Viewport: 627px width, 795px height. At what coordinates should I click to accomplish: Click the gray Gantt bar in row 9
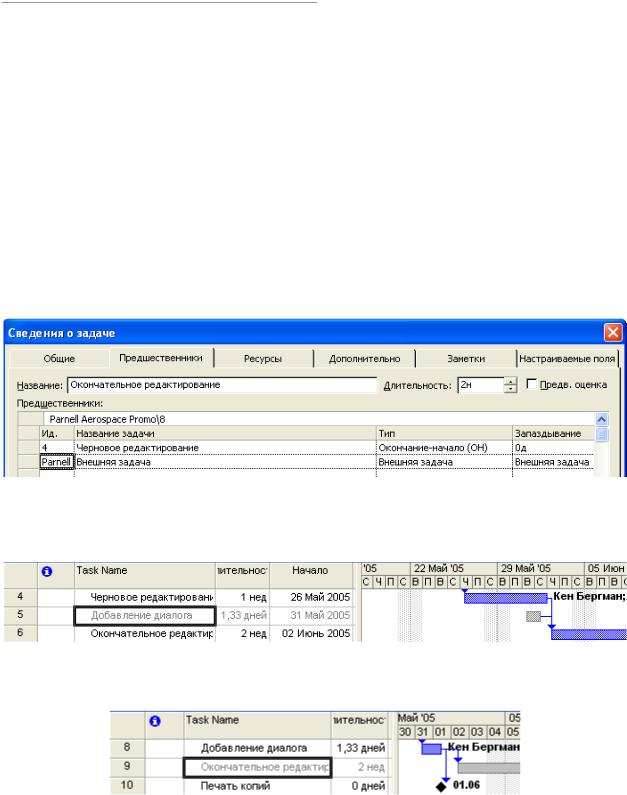[489, 768]
